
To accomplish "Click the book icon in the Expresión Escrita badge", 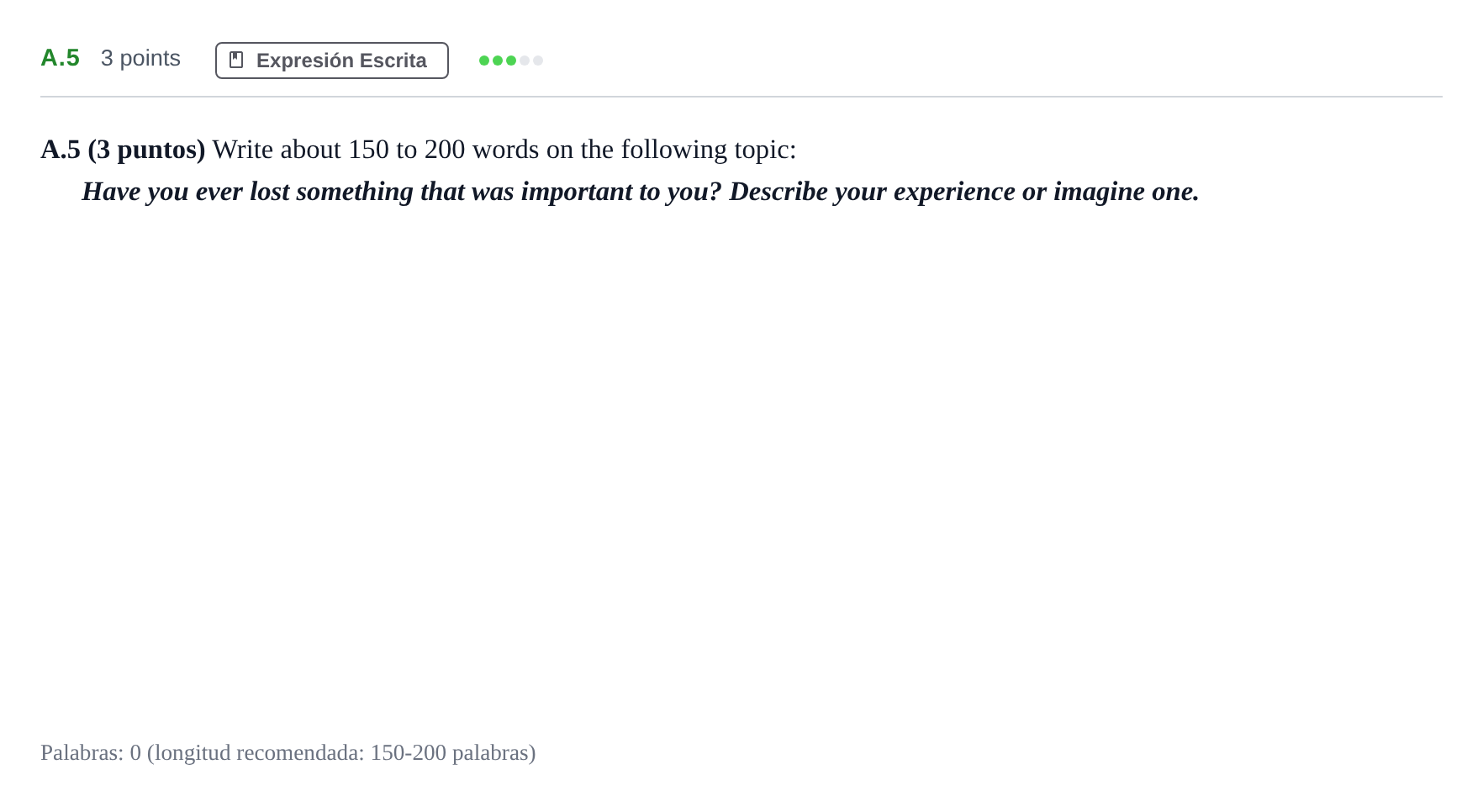I will tap(236, 60).
